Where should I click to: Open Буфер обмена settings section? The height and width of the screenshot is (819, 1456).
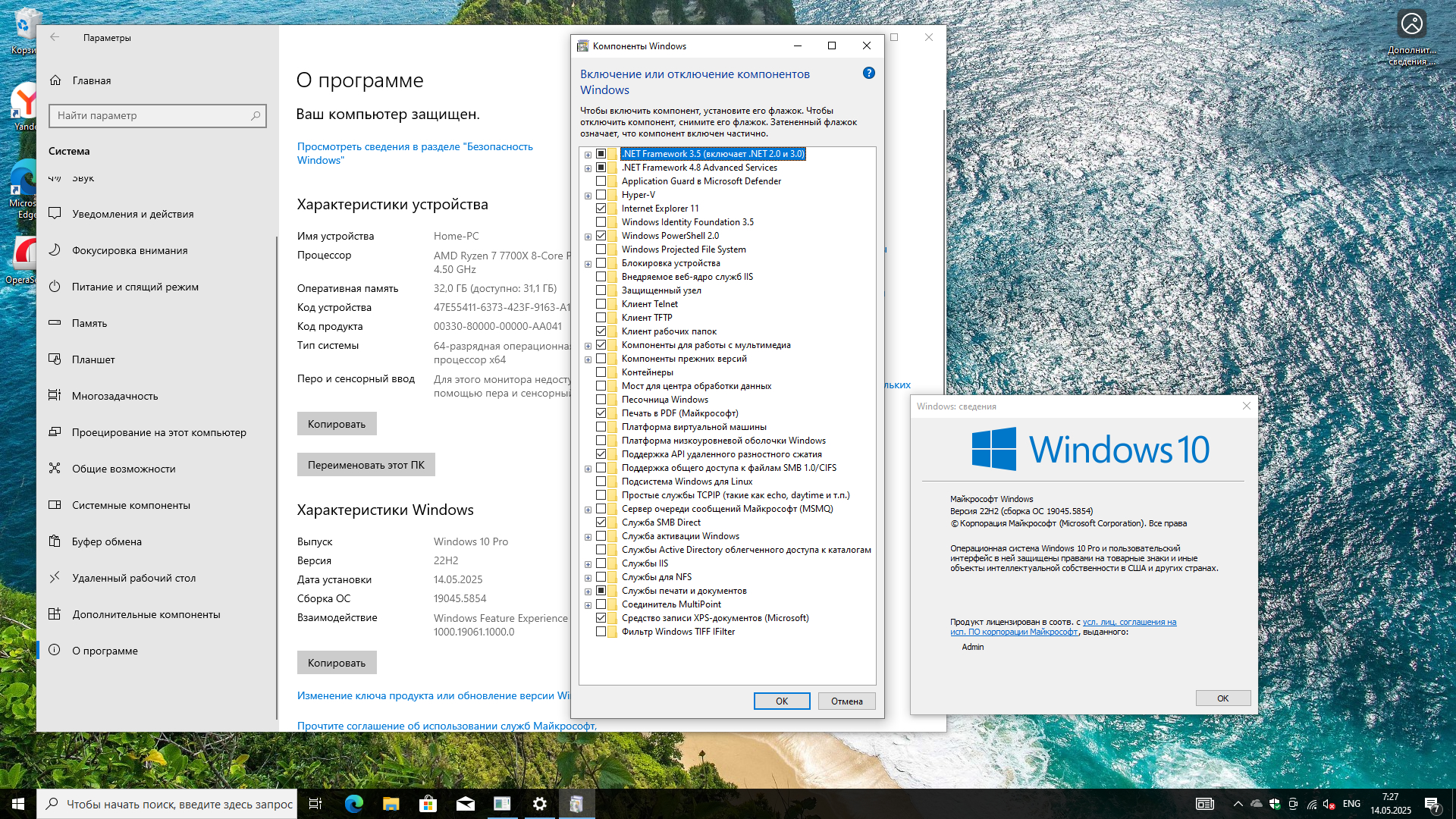(x=107, y=541)
